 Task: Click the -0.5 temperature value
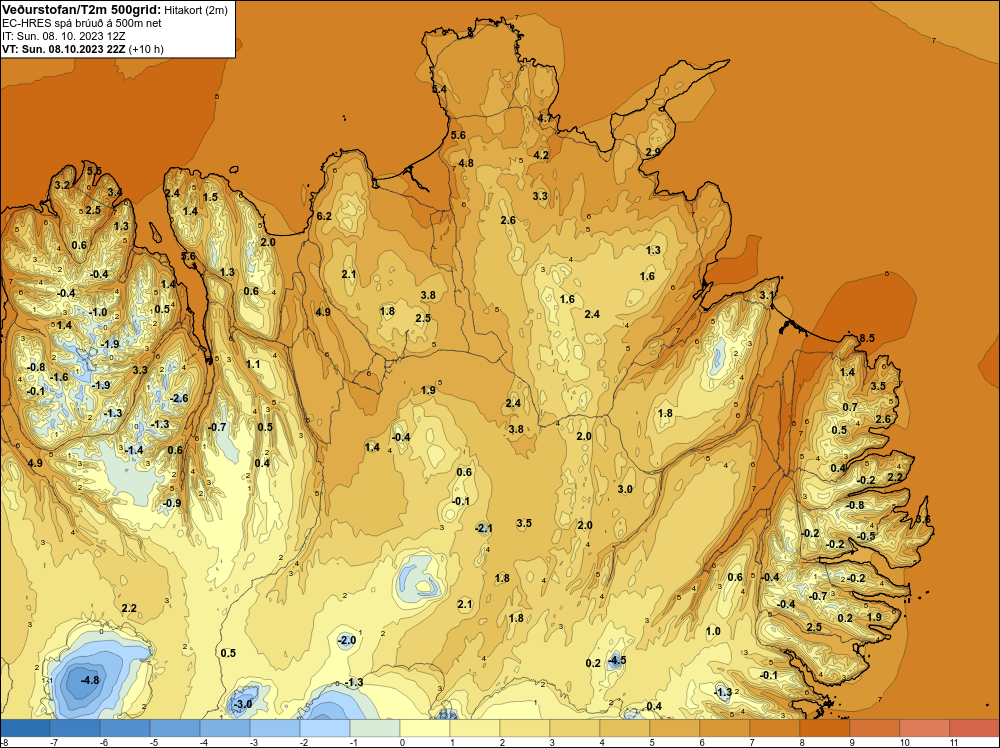[x=866, y=536]
